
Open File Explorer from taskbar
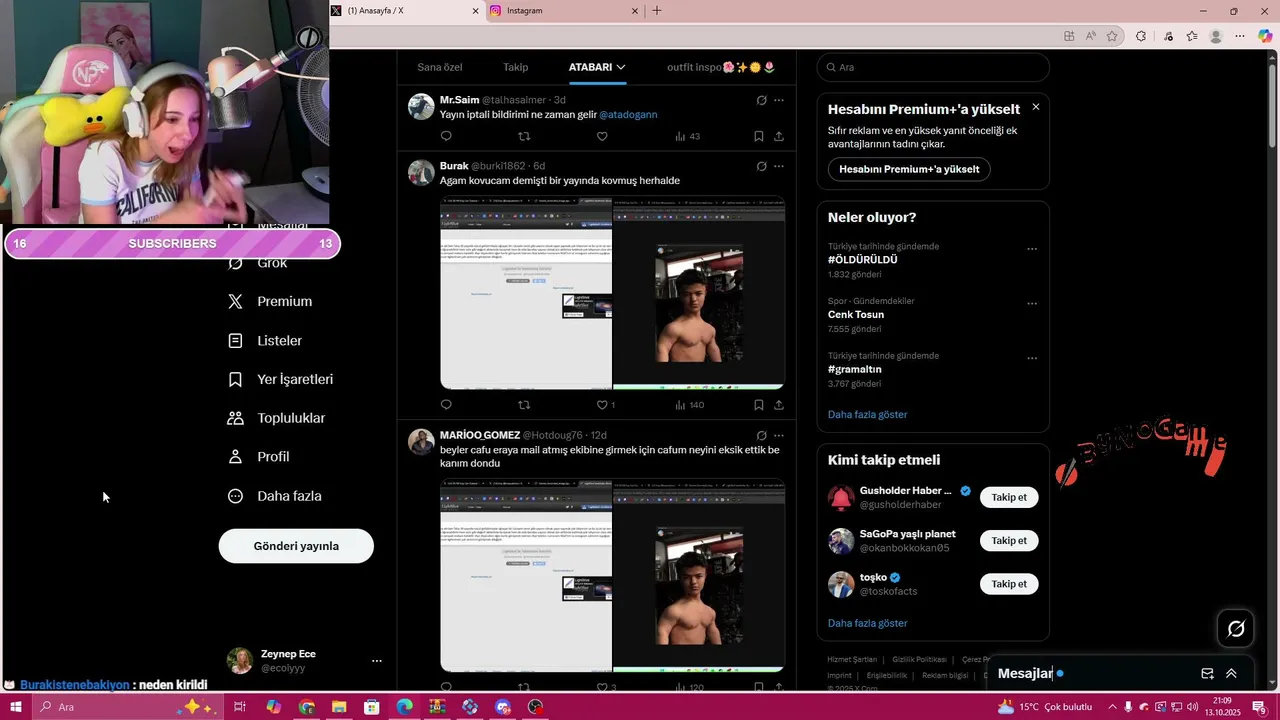pyautogui.click(x=338, y=707)
